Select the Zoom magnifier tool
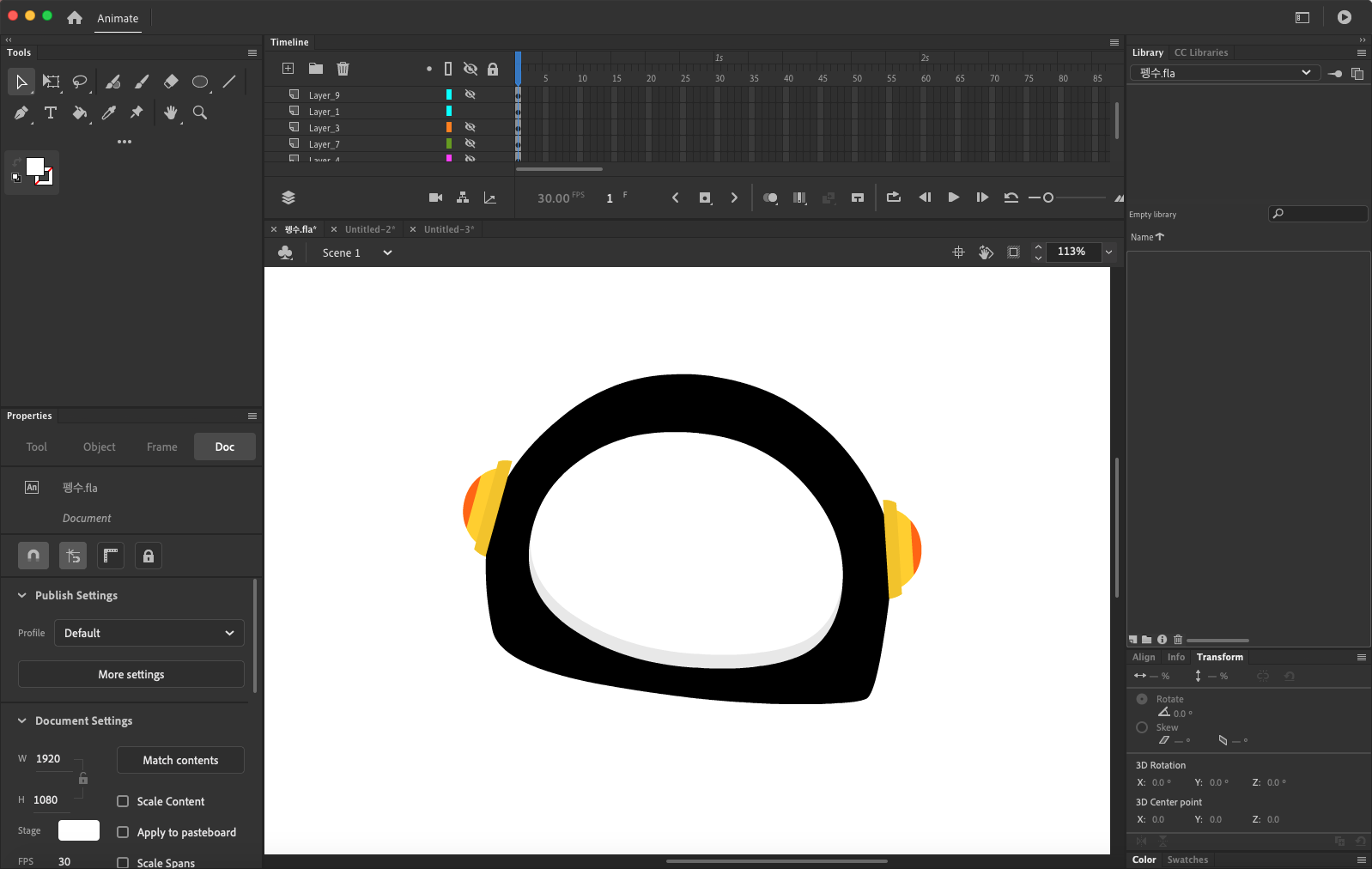This screenshot has width=1372, height=869. pos(200,112)
